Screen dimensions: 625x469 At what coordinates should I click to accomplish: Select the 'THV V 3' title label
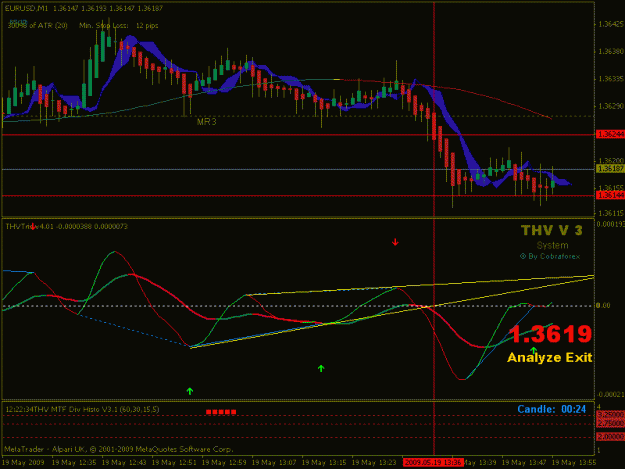[x=552, y=230]
